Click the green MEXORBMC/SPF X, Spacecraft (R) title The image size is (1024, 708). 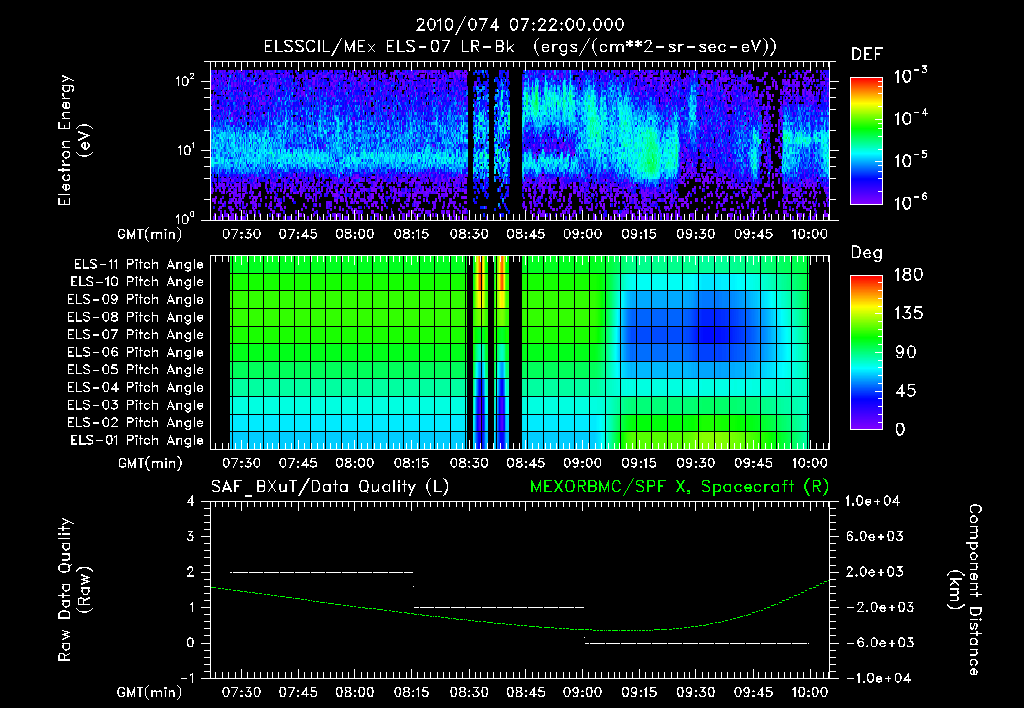pyautogui.click(x=679, y=487)
